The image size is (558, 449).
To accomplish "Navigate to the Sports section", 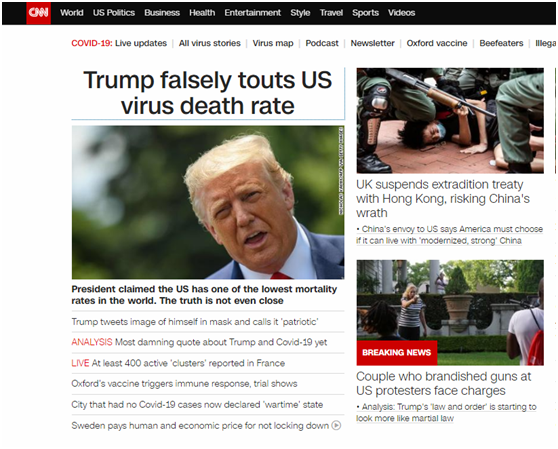I will click(x=365, y=13).
